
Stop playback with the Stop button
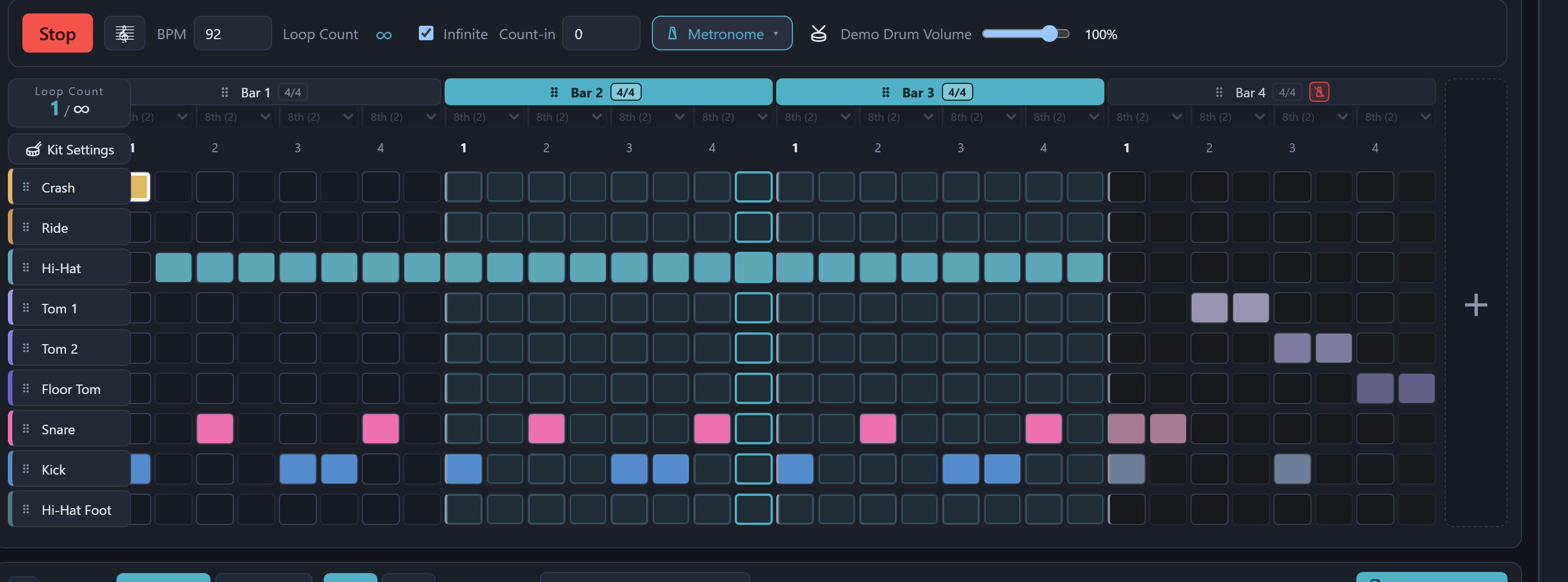pos(58,34)
